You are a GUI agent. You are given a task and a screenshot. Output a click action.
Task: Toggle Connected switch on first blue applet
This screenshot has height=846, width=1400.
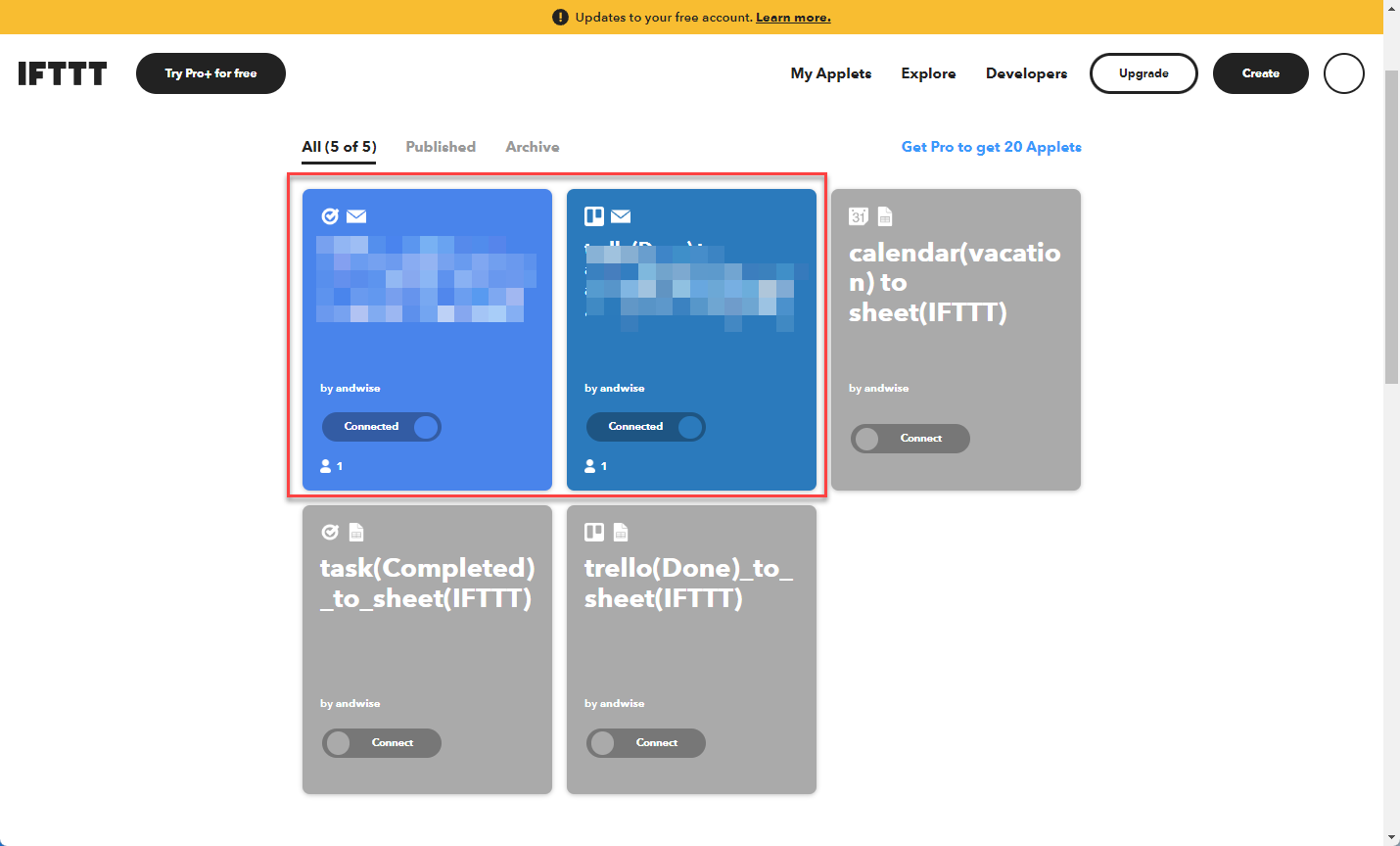[x=382, y=427]
